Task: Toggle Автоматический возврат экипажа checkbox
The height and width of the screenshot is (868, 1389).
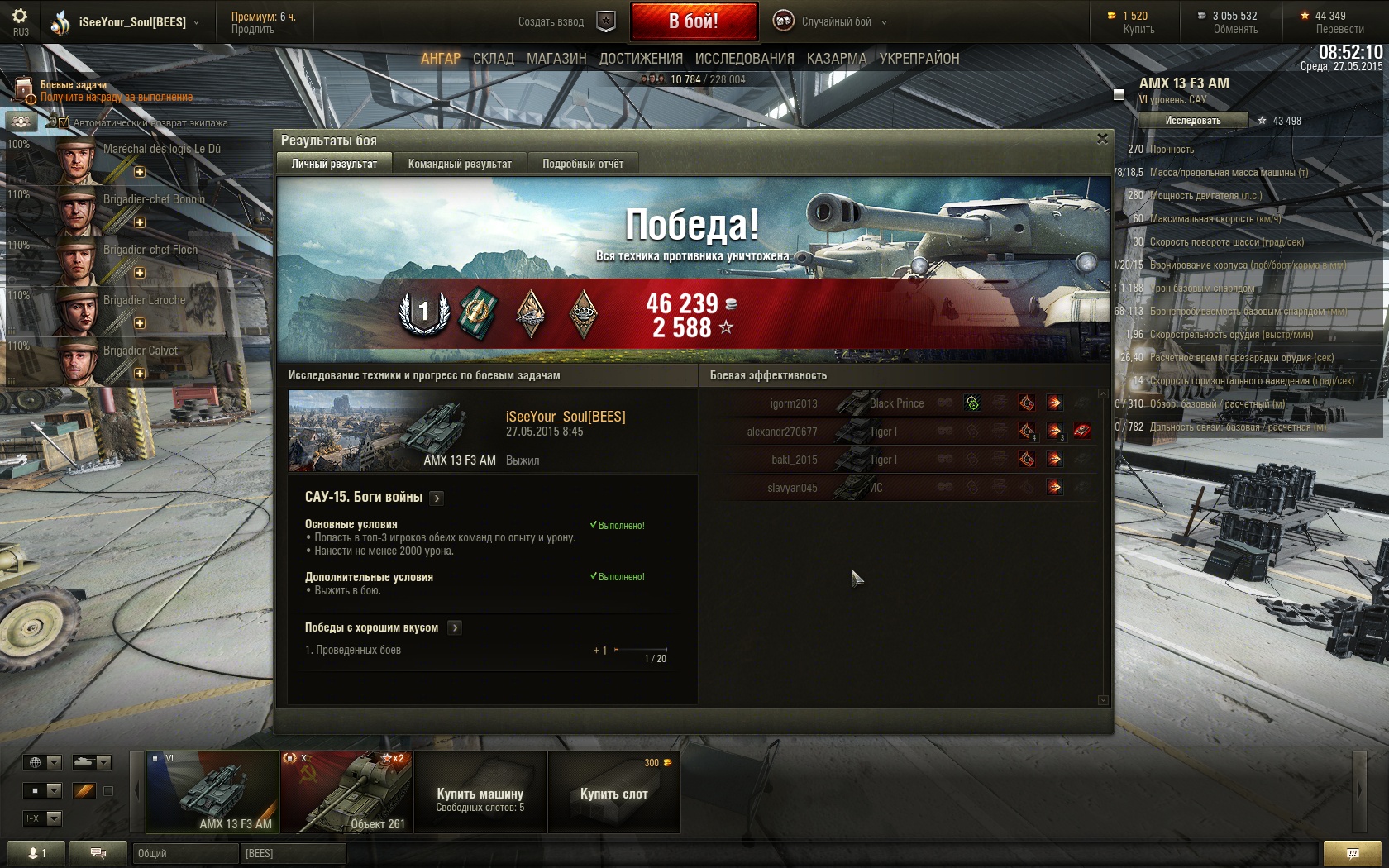Action: tap(64, 122)
